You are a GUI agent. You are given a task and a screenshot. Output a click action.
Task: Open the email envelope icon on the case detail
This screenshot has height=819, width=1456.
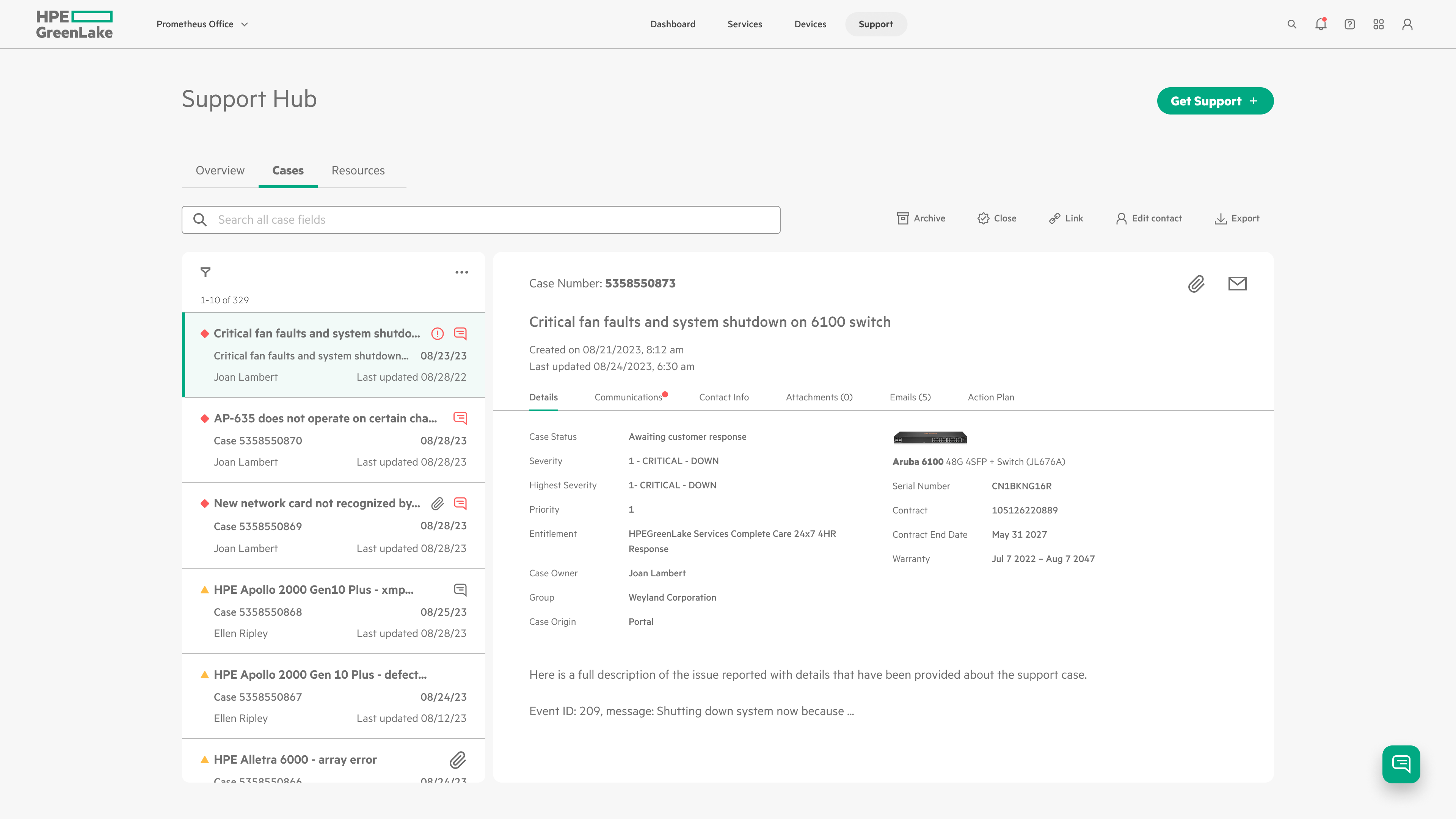[x=1237, y=284]
